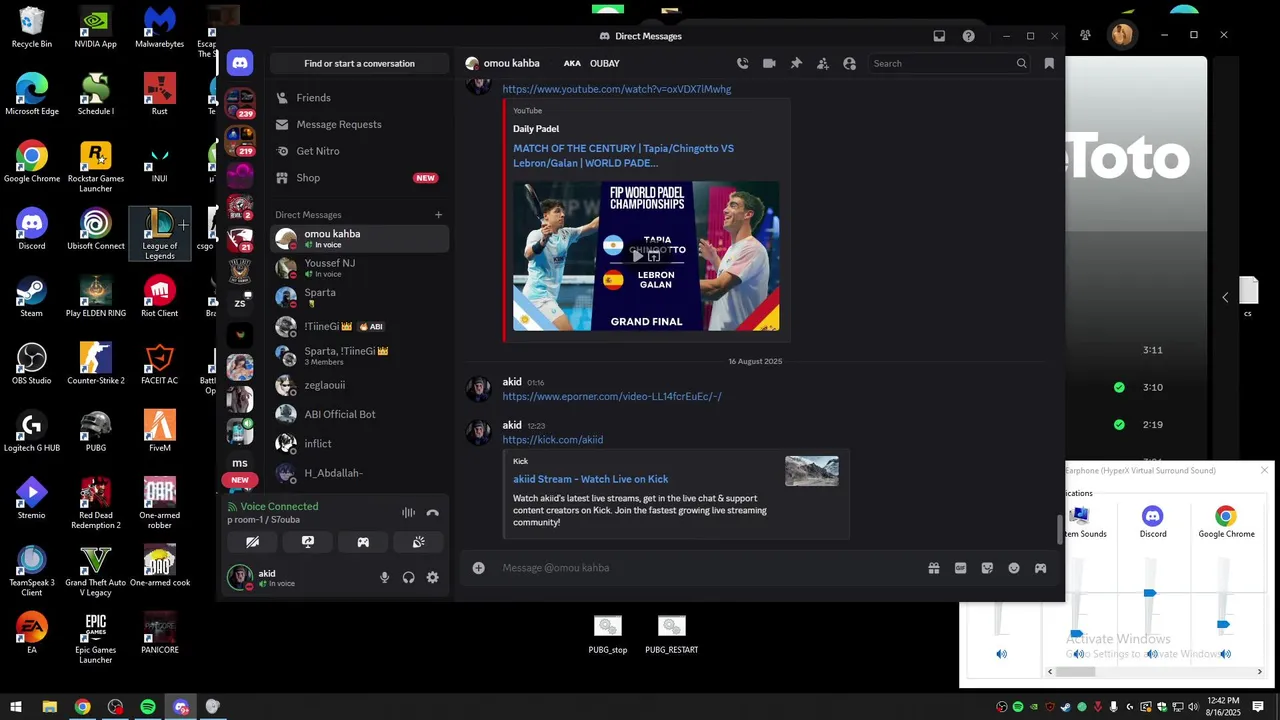Open group DM Sparta, !TiineGi

coord(359,356)
